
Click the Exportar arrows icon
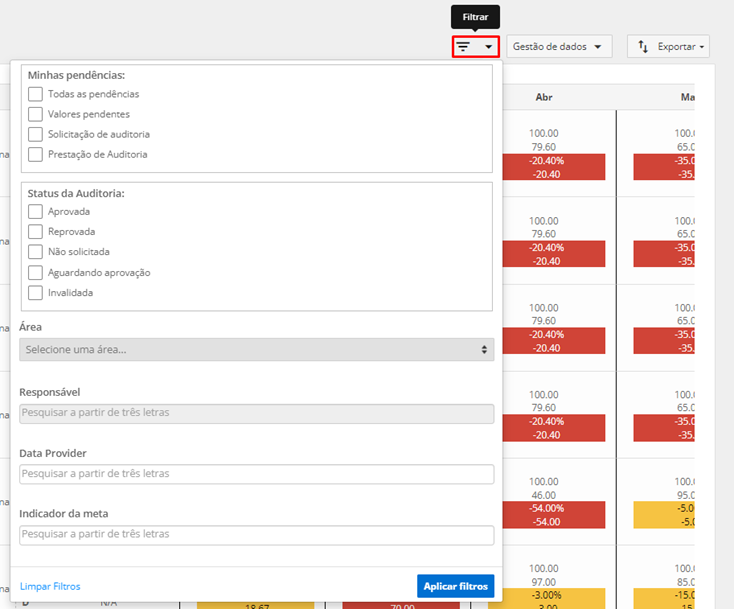point(643,47)
